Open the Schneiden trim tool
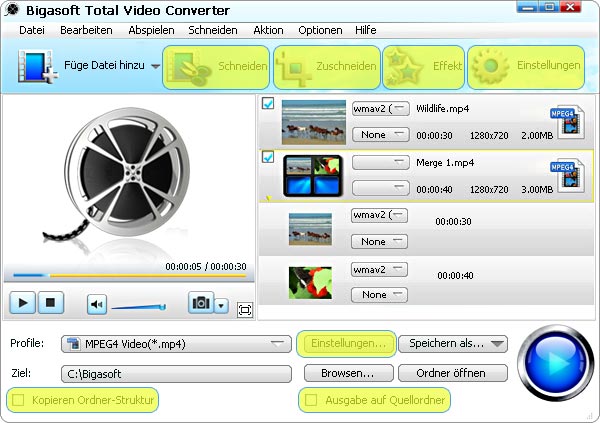The width and height of the screenshot is (600, 423). [x=216, y=67]
